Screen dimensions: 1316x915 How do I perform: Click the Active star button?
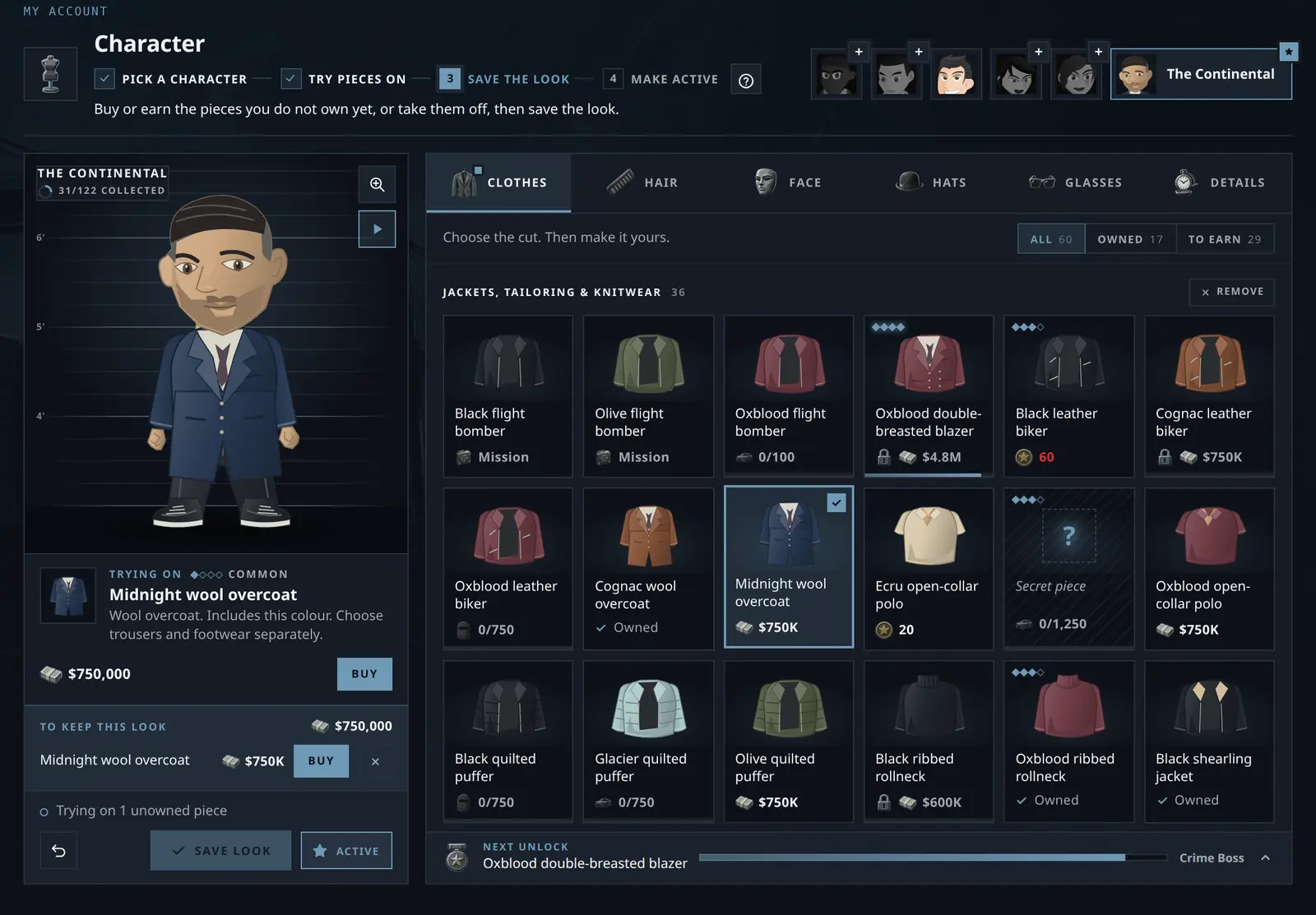pyautogui.click(x=346, y=851)
